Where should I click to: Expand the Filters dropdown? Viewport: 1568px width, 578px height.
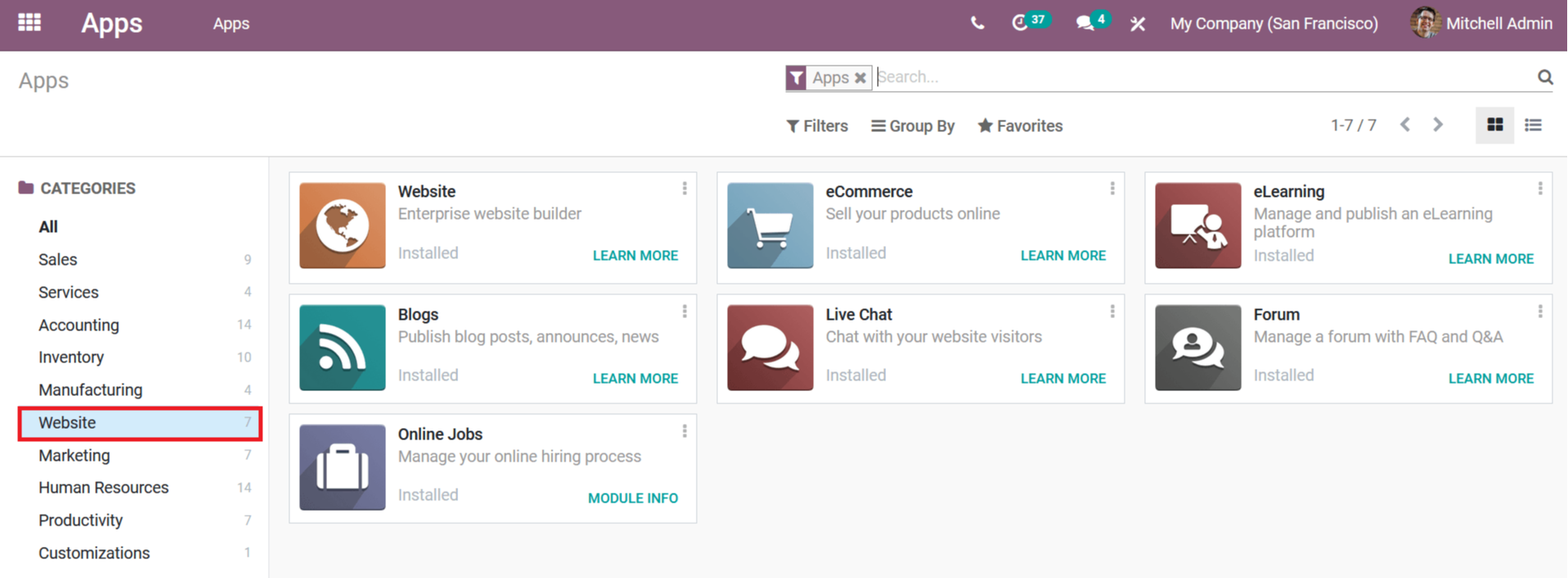[817, 126]
